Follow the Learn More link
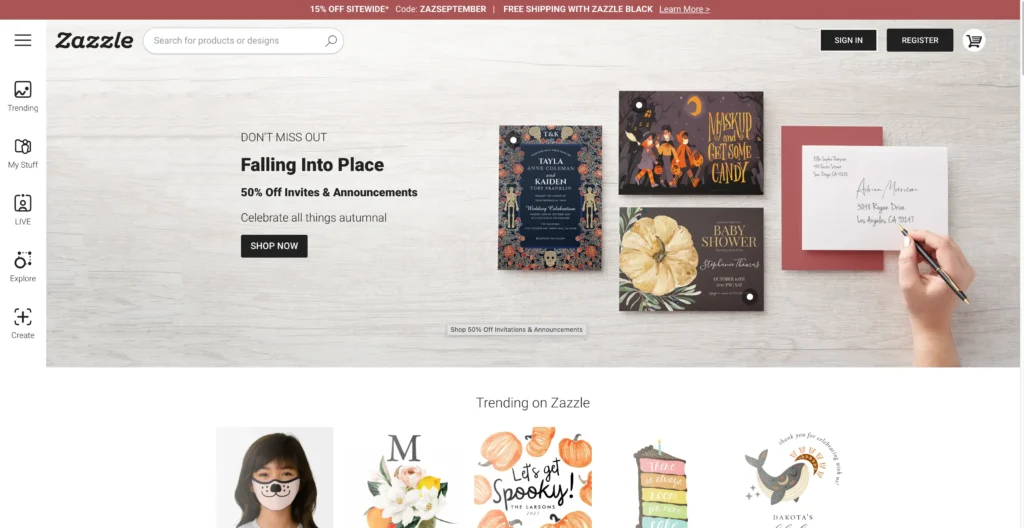Screen dimensions: 1024x528 pos(684,9)
